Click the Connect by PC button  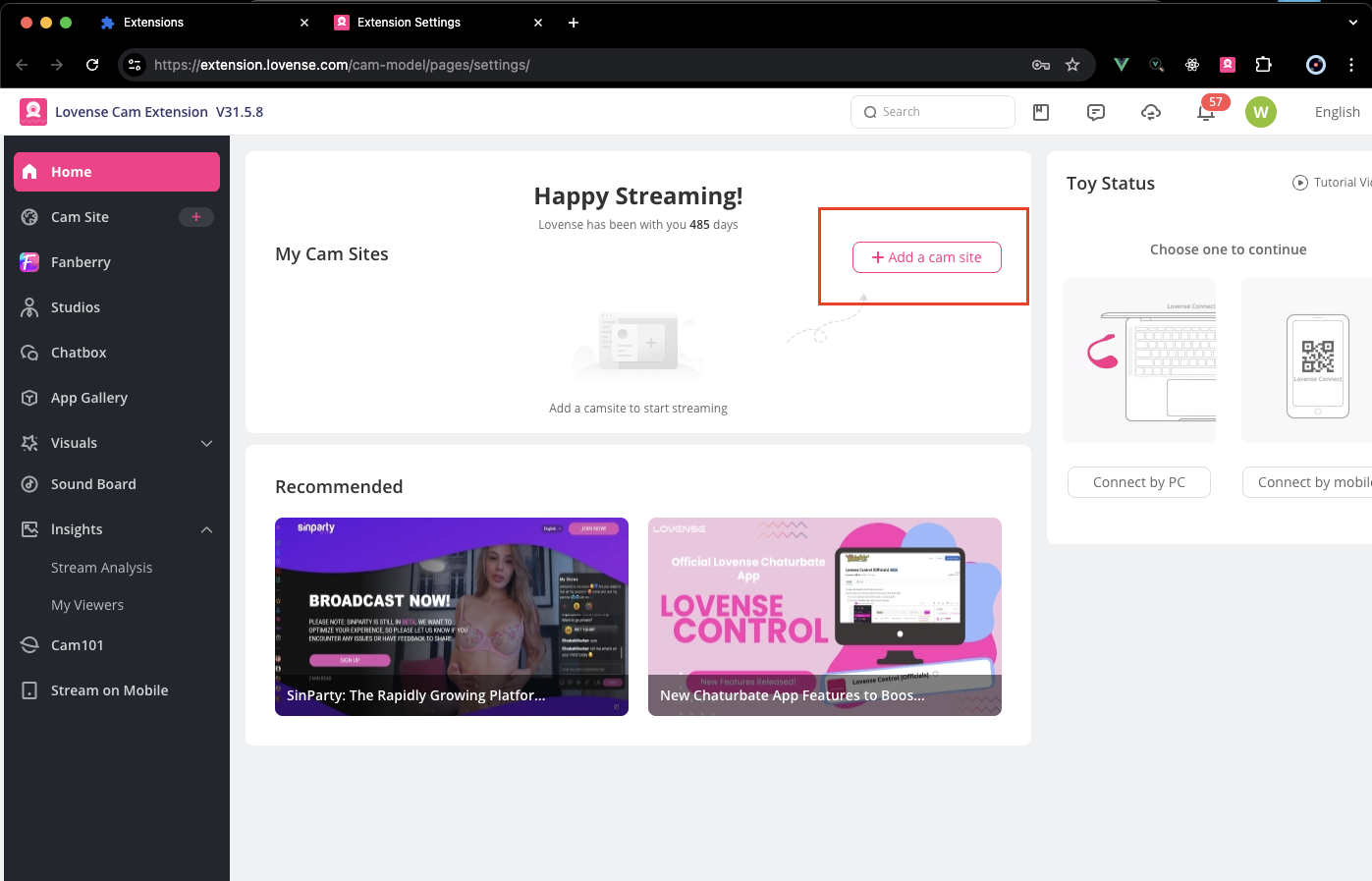(1138, 482)
